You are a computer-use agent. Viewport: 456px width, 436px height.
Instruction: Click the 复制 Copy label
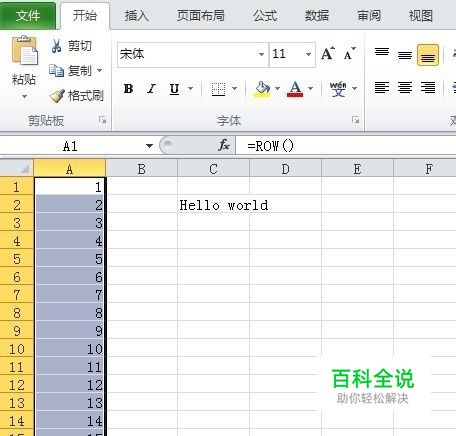tap(80, 71)
